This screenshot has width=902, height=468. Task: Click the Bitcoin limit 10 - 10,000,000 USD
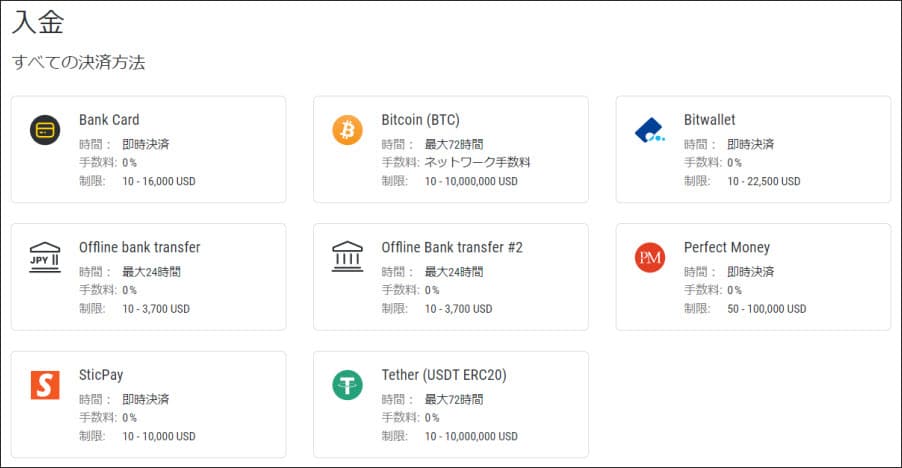pyautogui.click(x=471, y=182)
